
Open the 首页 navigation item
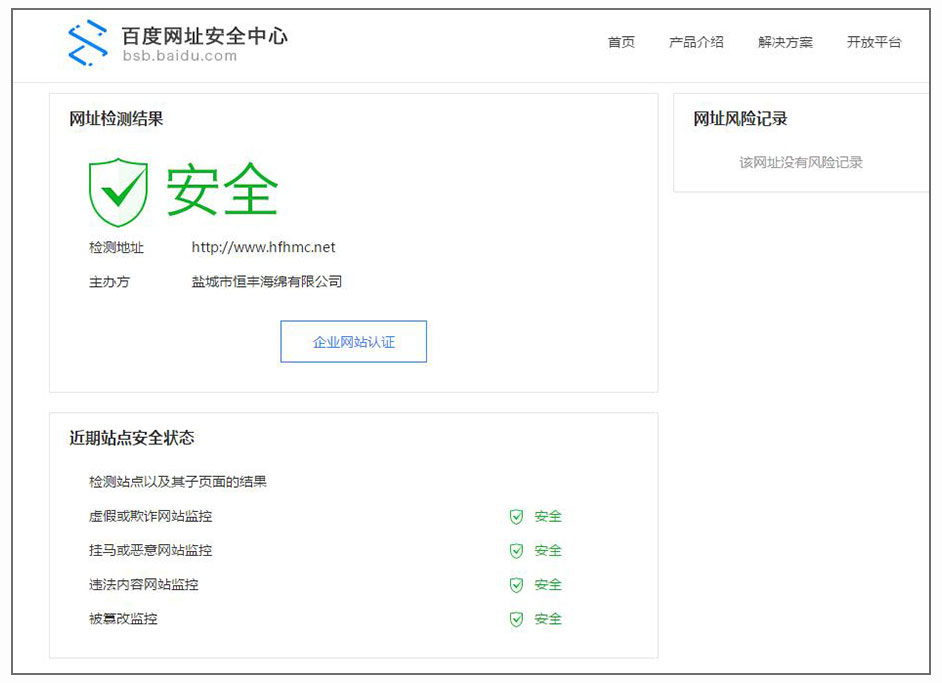coord(621,42)
